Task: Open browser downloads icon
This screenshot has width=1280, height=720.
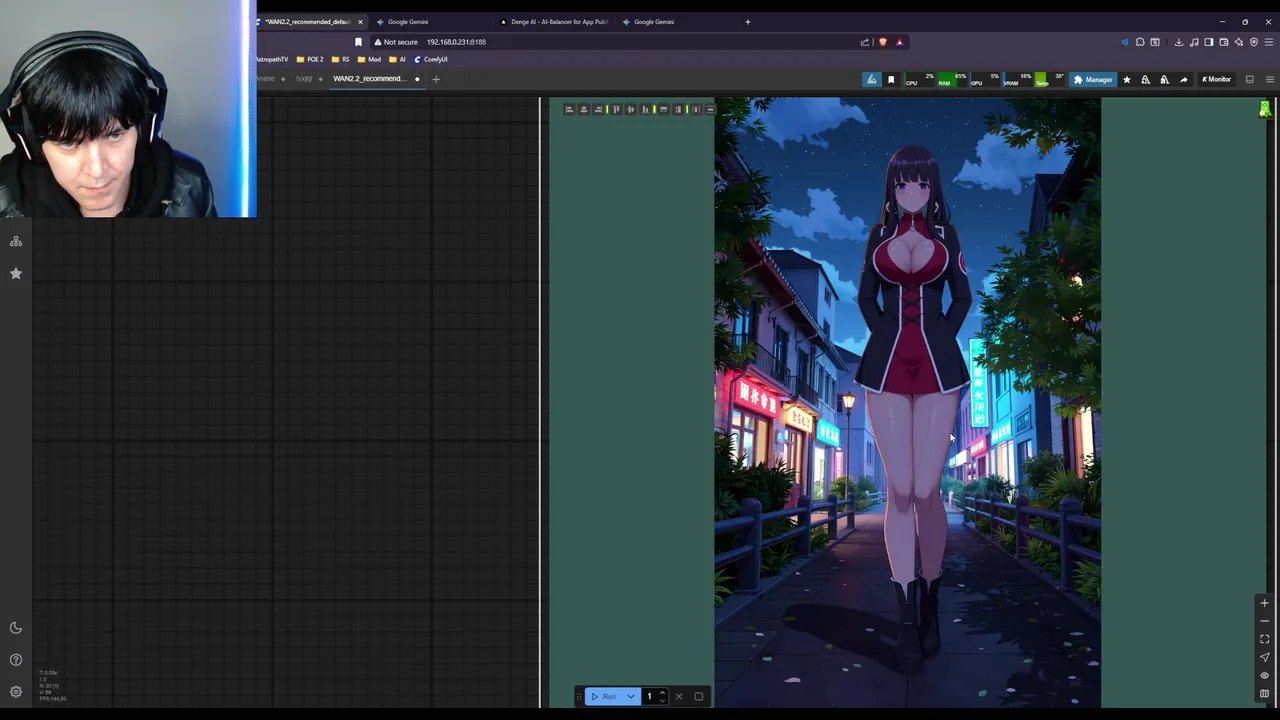Action: (1178, 42)
